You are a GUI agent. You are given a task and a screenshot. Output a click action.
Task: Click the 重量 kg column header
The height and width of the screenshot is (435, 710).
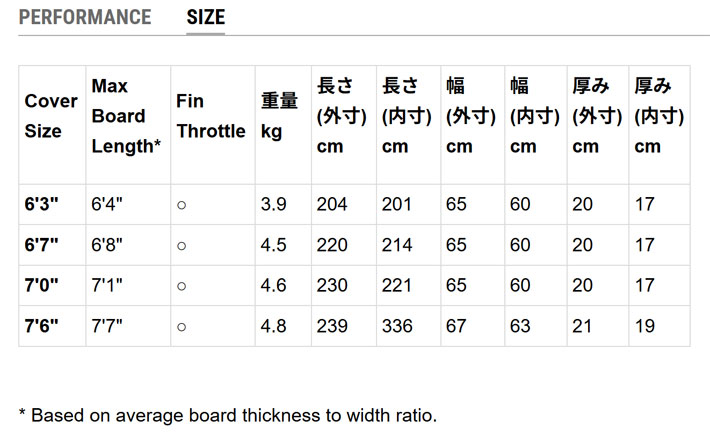tap(280, 116)
